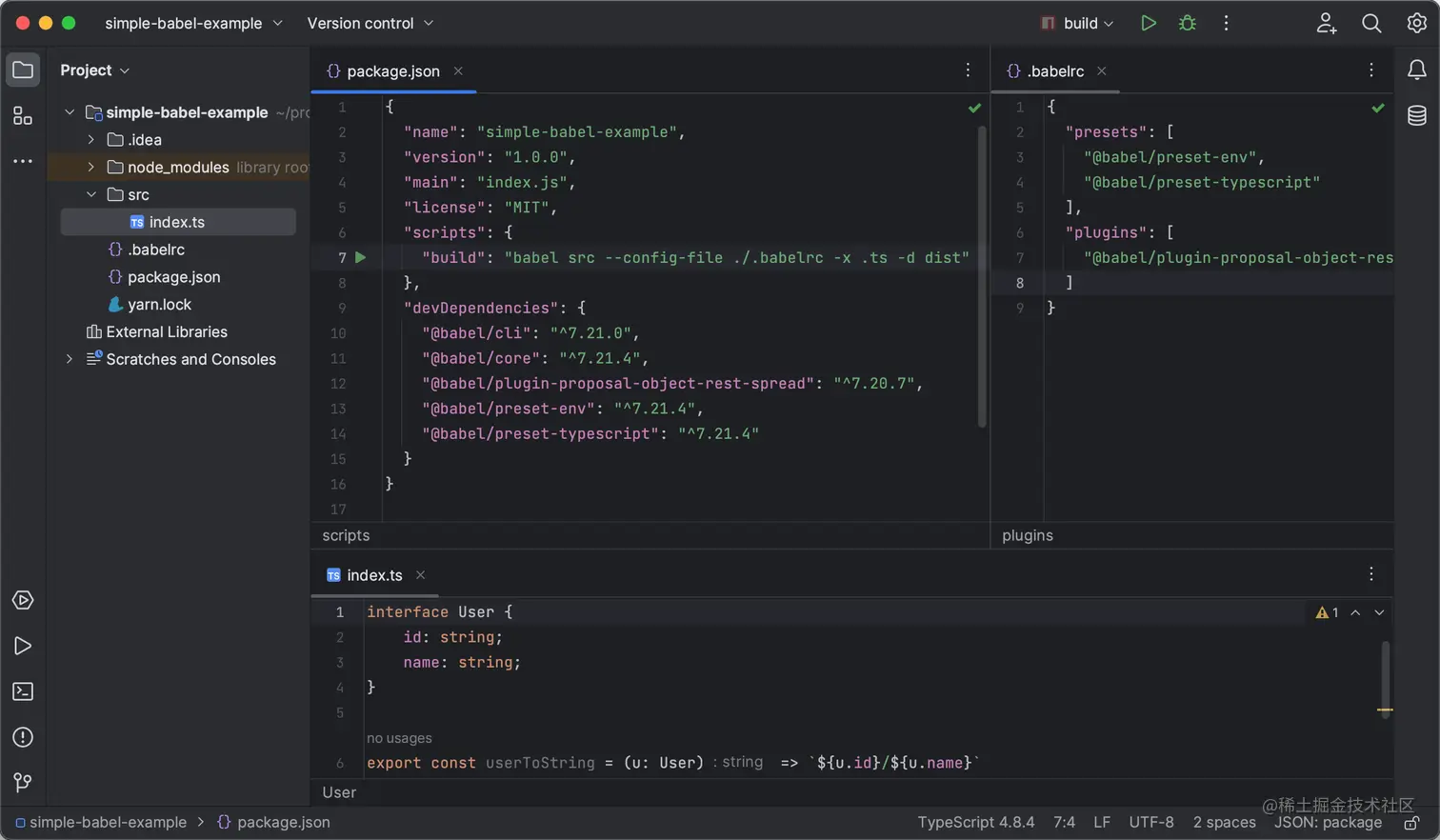Run the 'build' configuration with the play icon
The height and width of the screenshot is (840, 1440).
pyautogui.click(x=1149, y=23)
